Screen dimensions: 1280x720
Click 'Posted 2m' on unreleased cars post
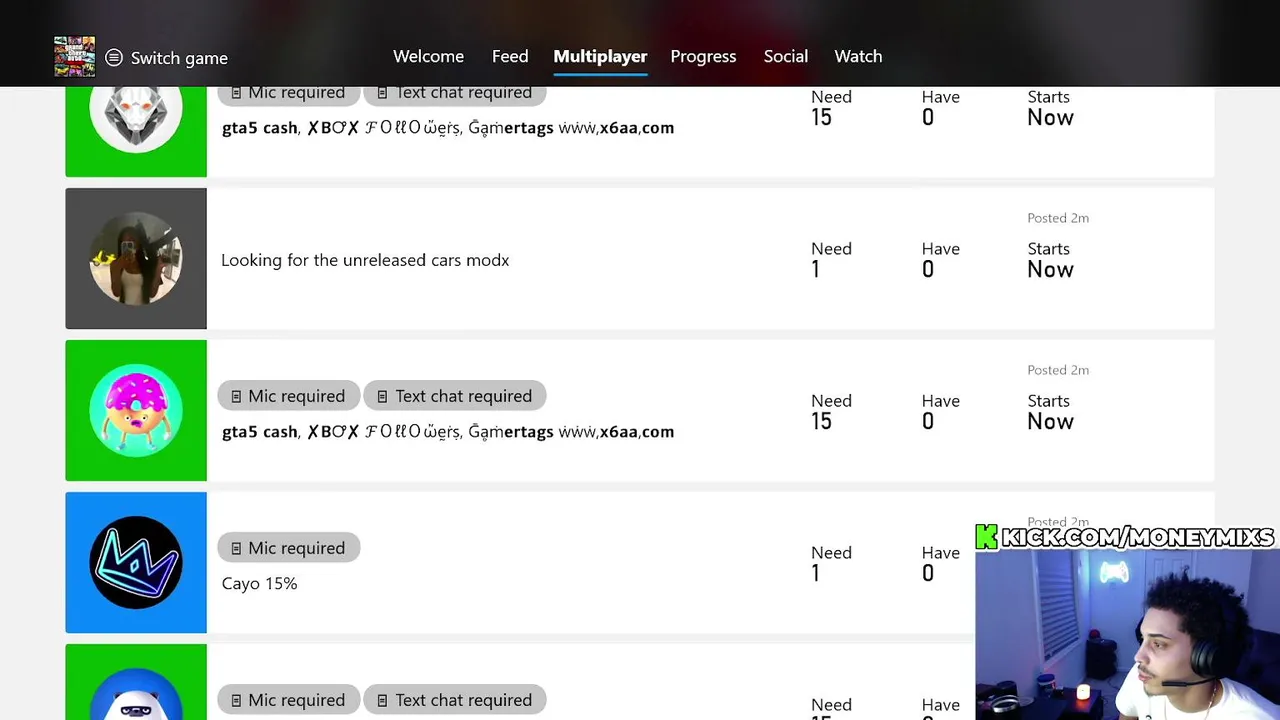coord(1058,218)
